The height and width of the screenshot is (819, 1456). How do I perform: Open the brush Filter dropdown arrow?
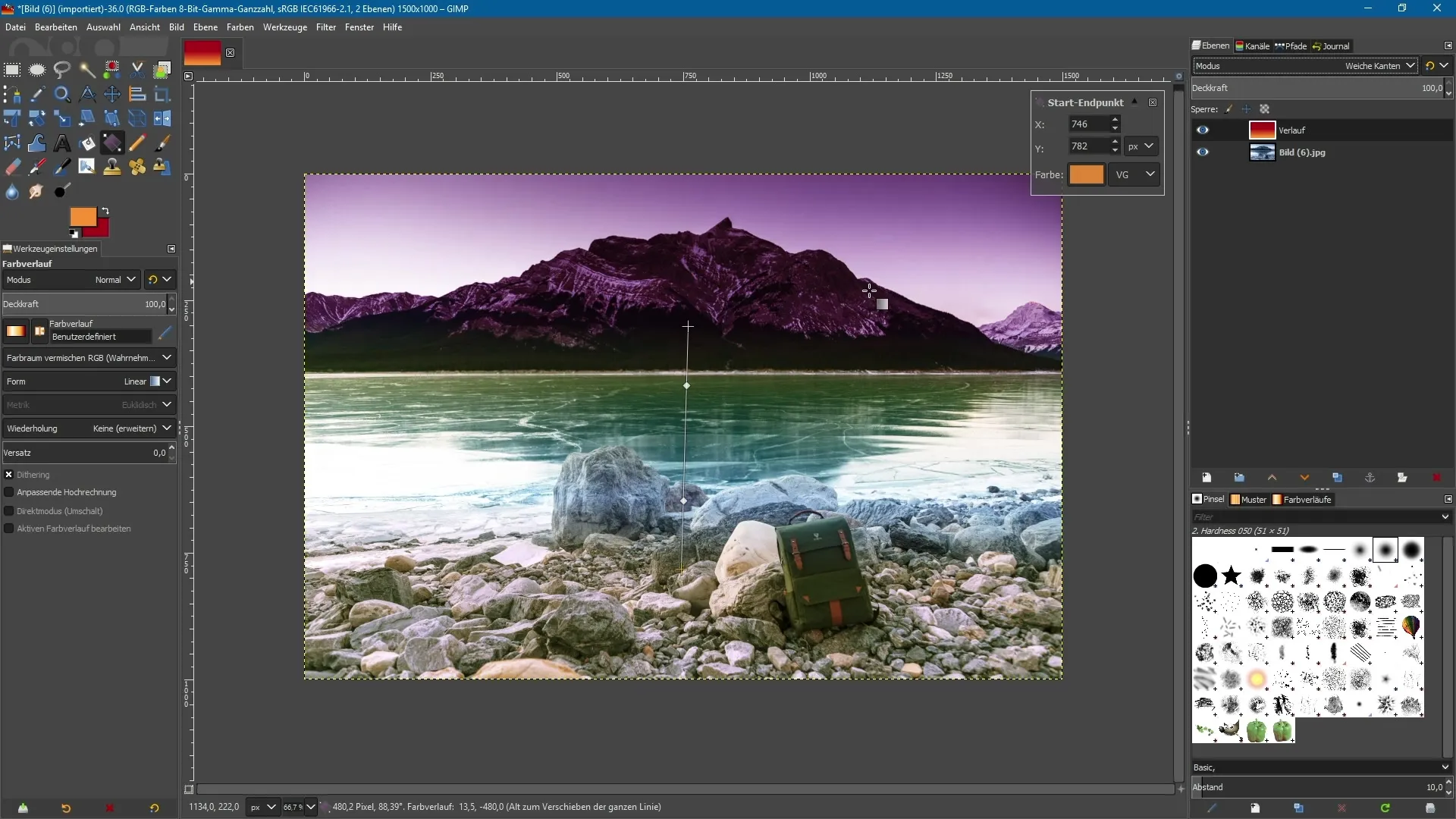click(x=1445, y=516)
